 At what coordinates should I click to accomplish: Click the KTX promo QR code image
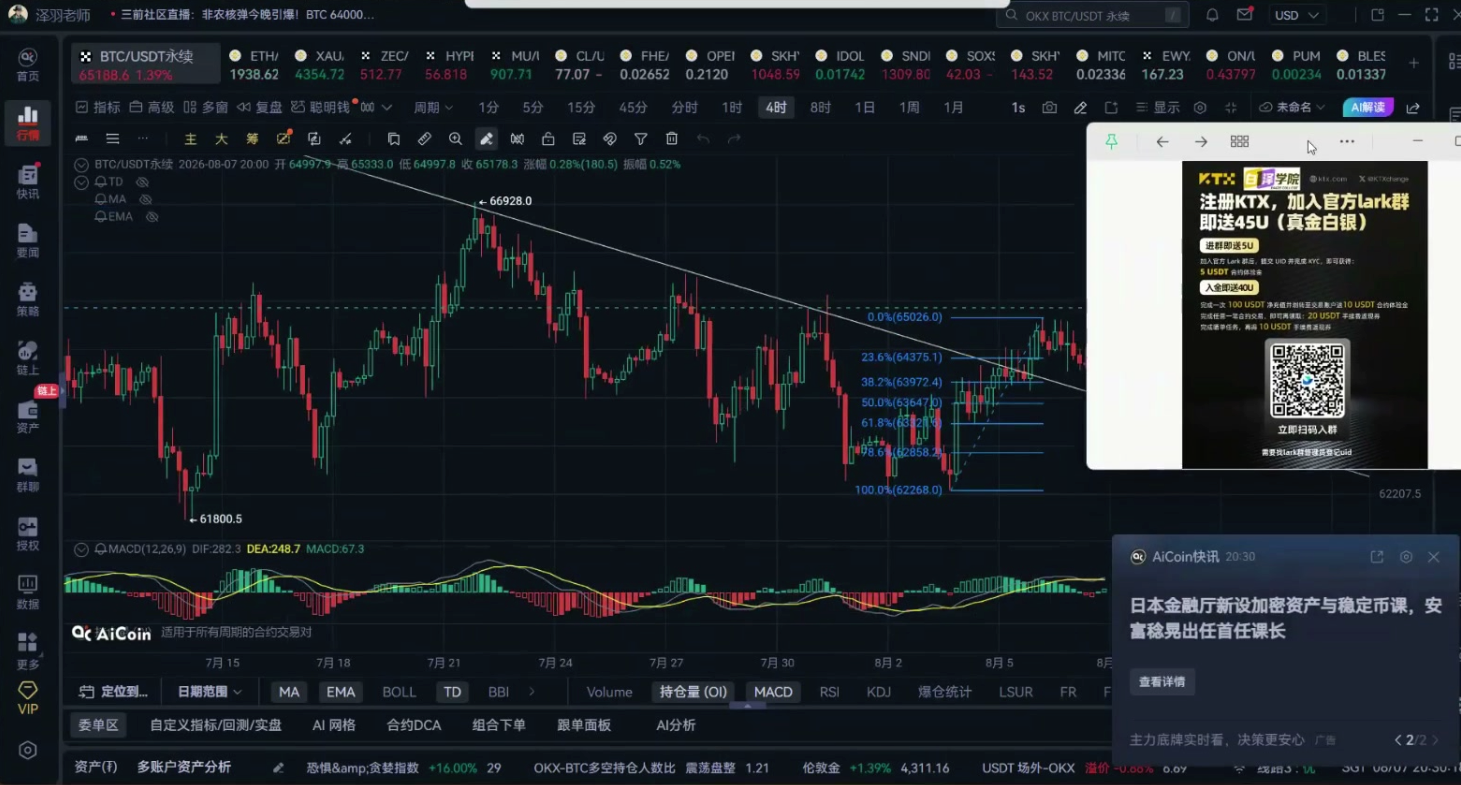click(x=1307, y=380)
